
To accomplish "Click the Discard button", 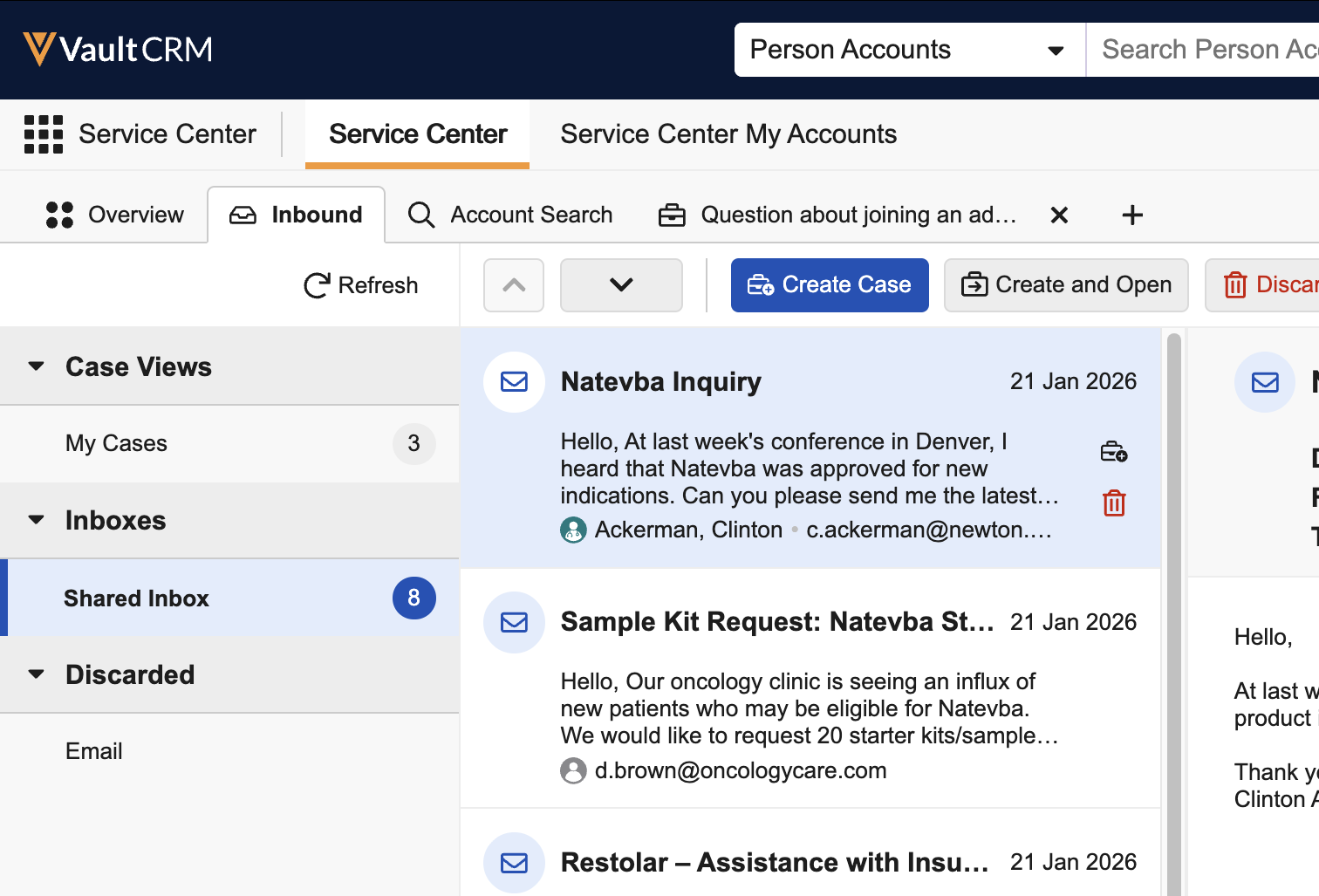I will click(x=1262, y=285).
